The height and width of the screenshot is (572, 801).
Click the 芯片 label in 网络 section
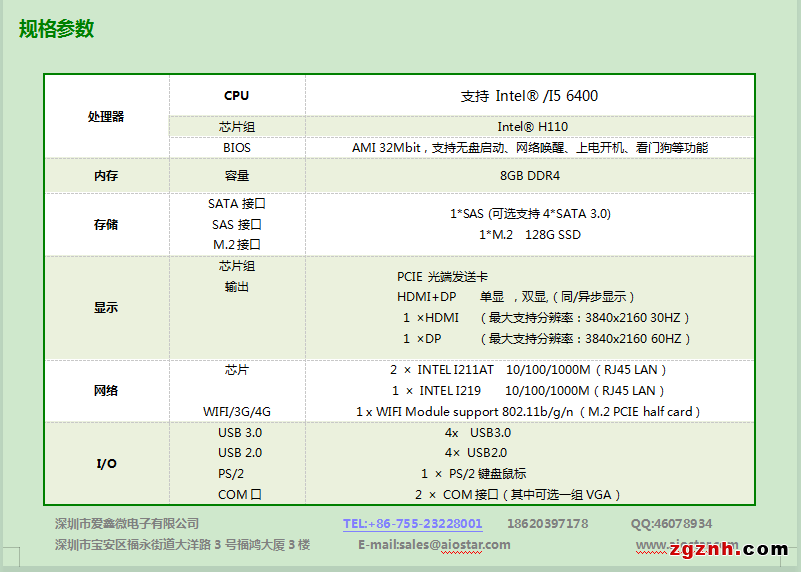(237, 370)
